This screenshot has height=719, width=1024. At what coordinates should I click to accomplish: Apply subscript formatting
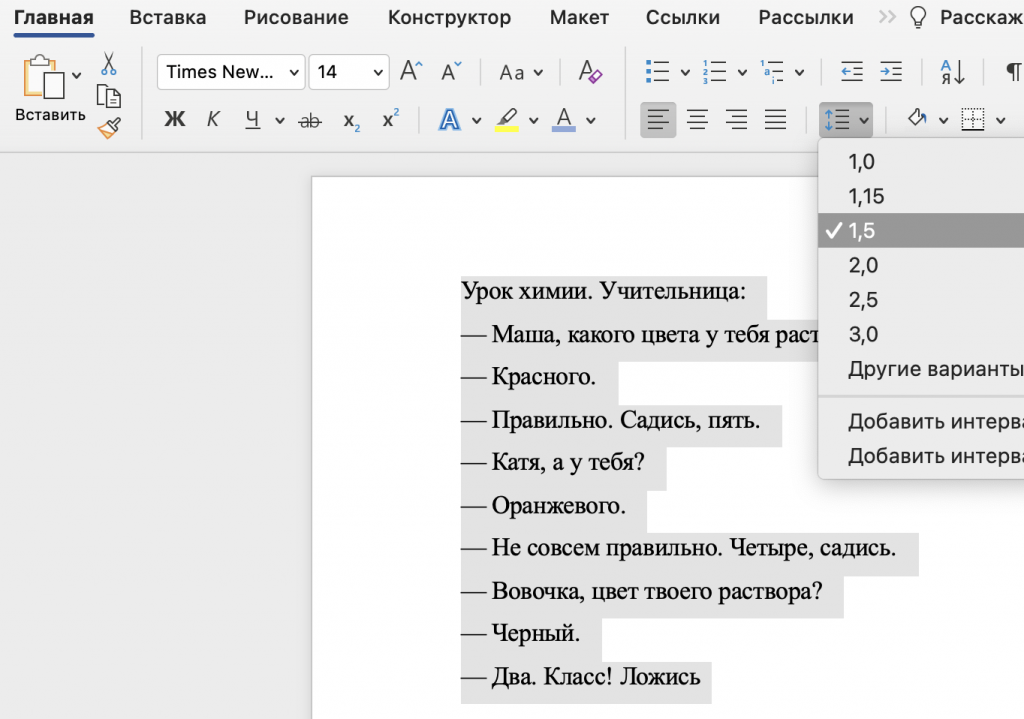(351, 121)
